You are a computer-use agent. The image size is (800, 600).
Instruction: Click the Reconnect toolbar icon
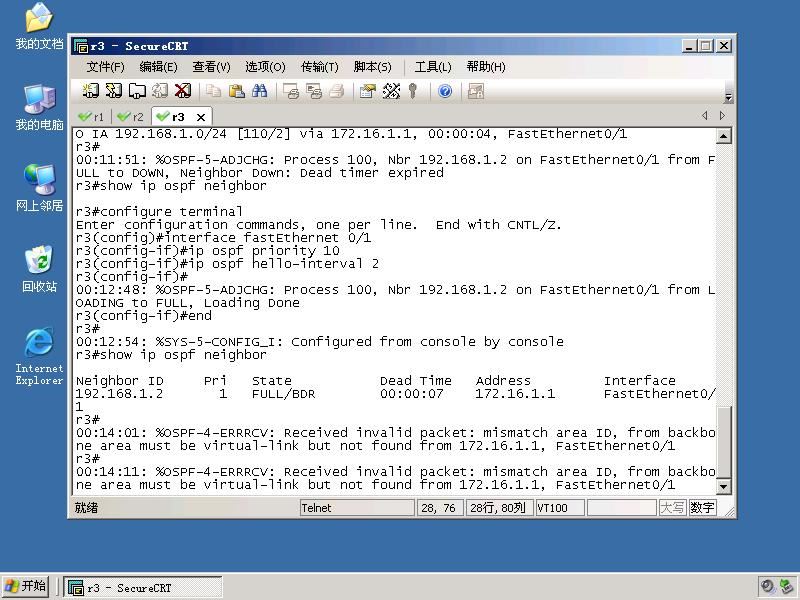(x=160, y=91)
